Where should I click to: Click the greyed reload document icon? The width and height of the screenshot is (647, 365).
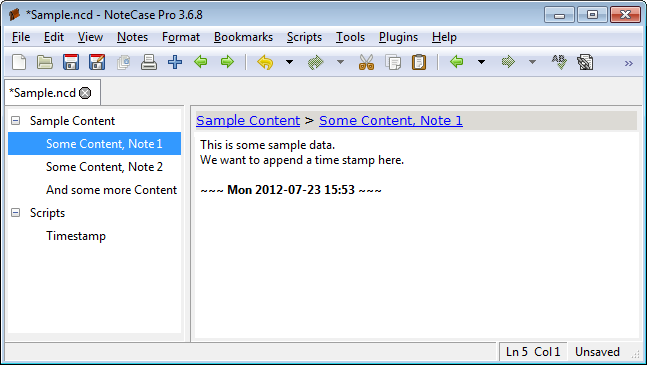(x=123, y=62)
